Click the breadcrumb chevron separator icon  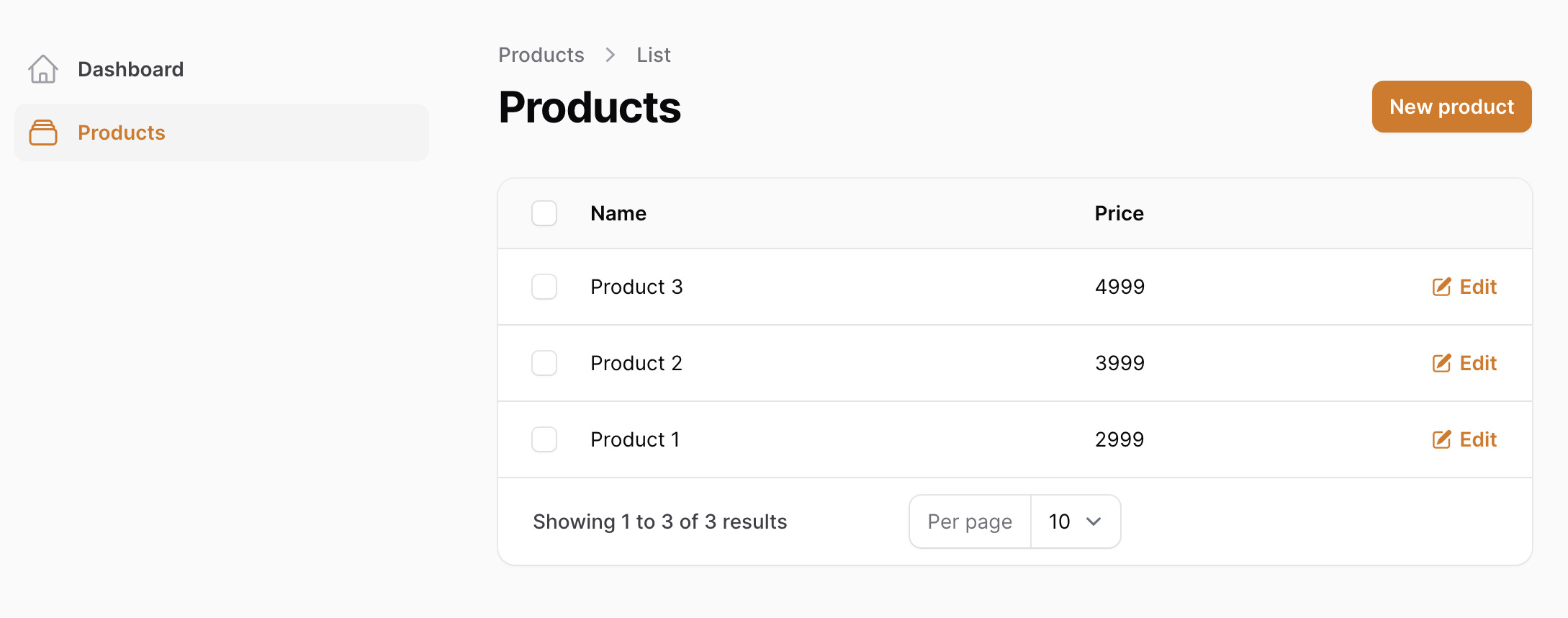point(610,55)
